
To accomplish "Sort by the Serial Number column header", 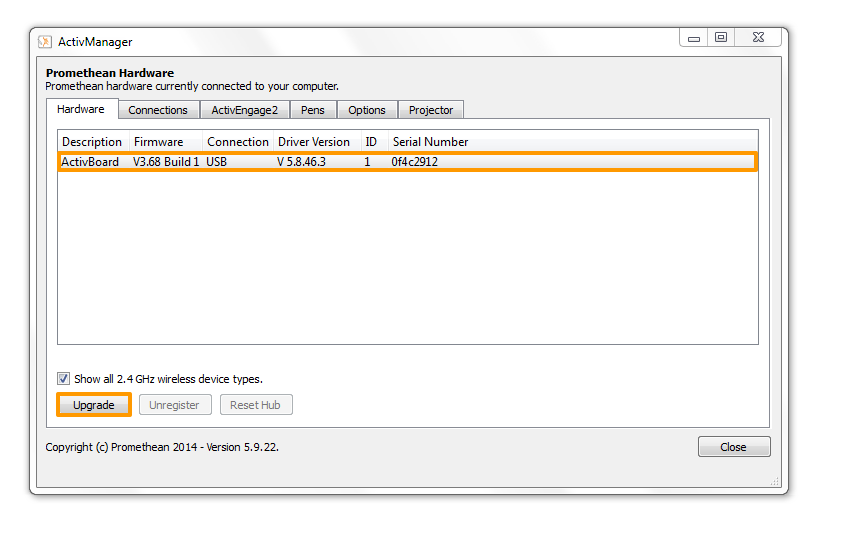I will [430, 142].
